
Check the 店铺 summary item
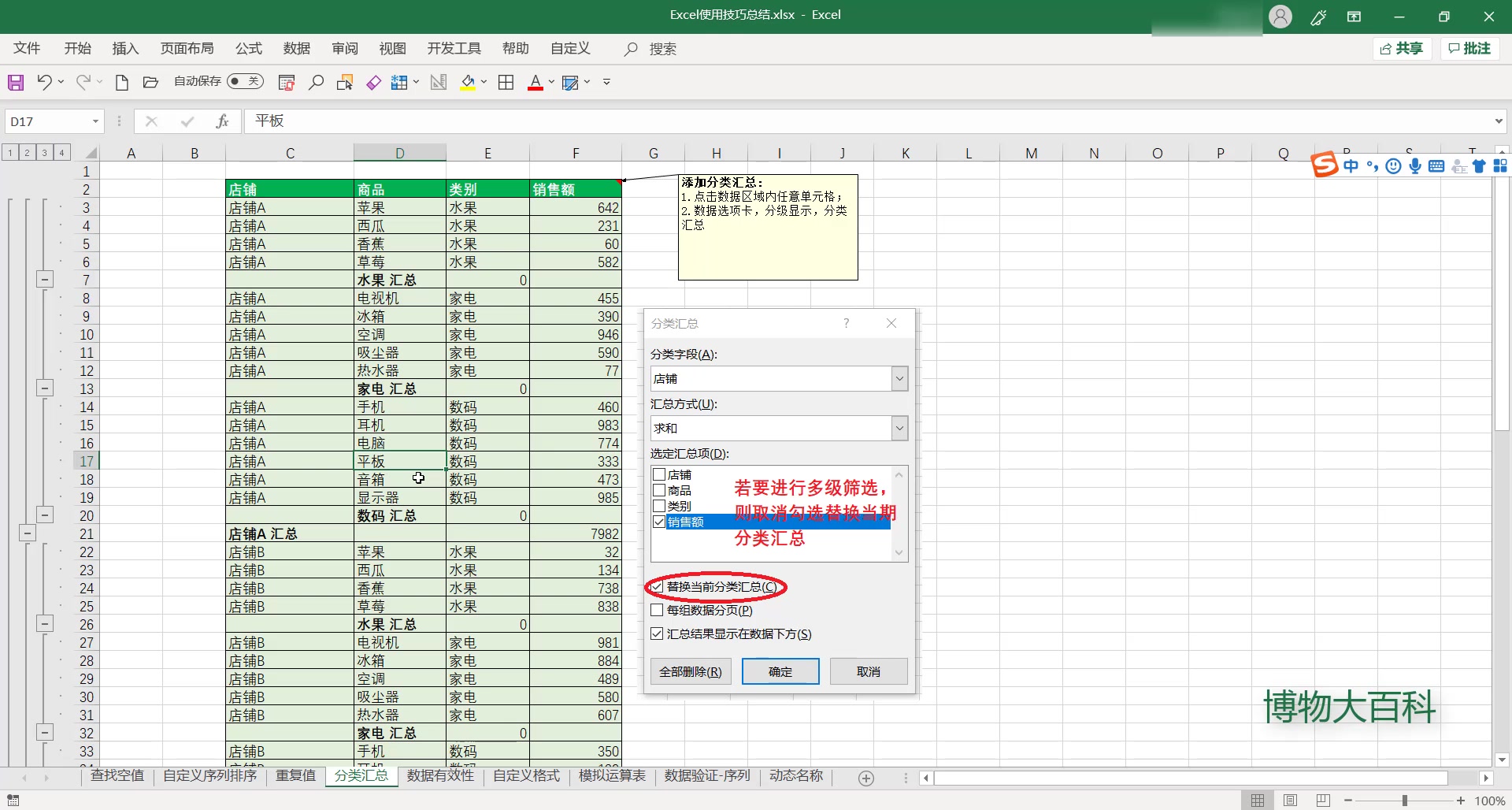[660, 475]
